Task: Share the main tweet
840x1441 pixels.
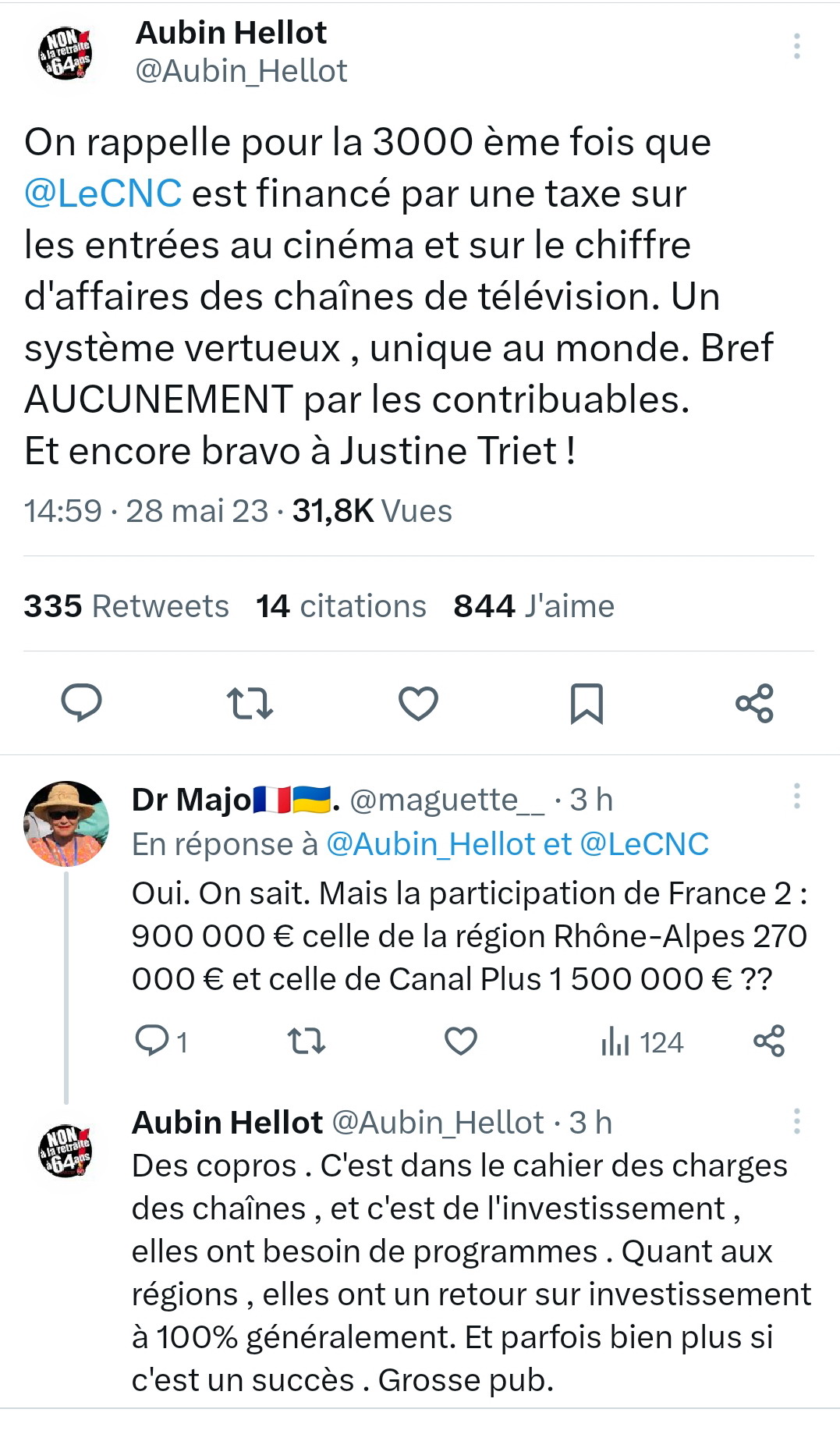Action: coord(754,703)
